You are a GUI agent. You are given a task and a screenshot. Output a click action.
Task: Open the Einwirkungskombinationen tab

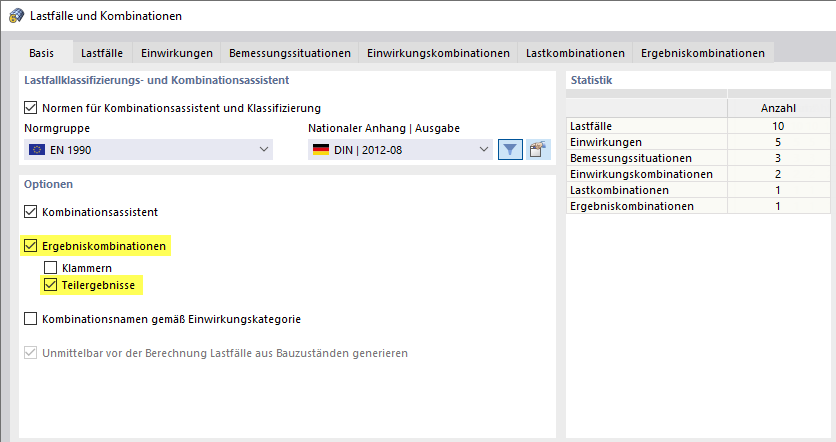click(438, 53)
